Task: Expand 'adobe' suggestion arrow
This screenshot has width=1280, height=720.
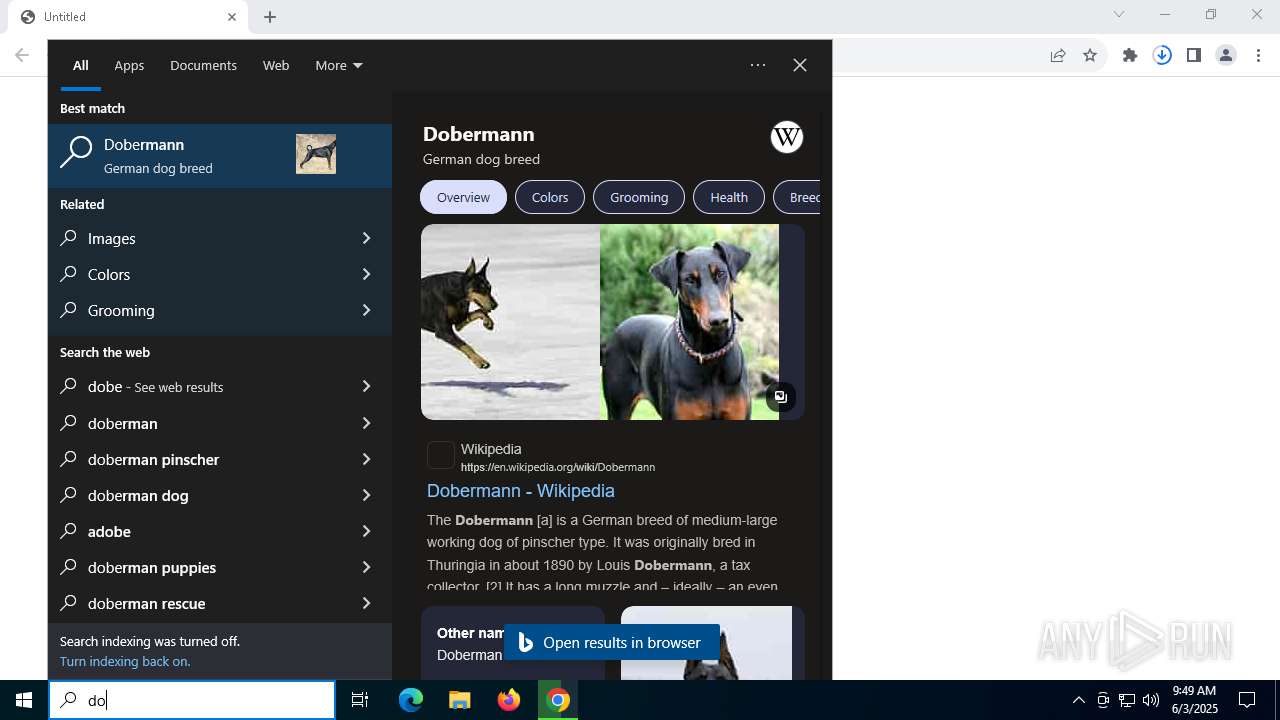Action: 366,531
